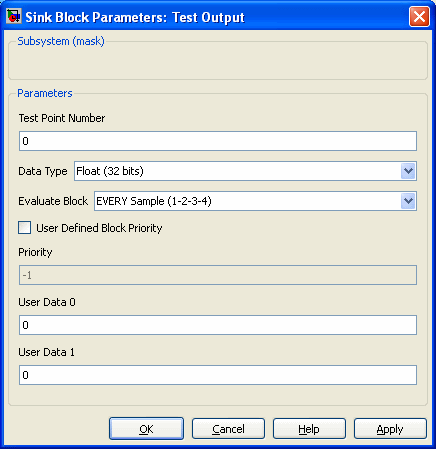Viewport: 436px width, 449px height.
Task: Click the Parameters group heading
Action: point(45,93)
